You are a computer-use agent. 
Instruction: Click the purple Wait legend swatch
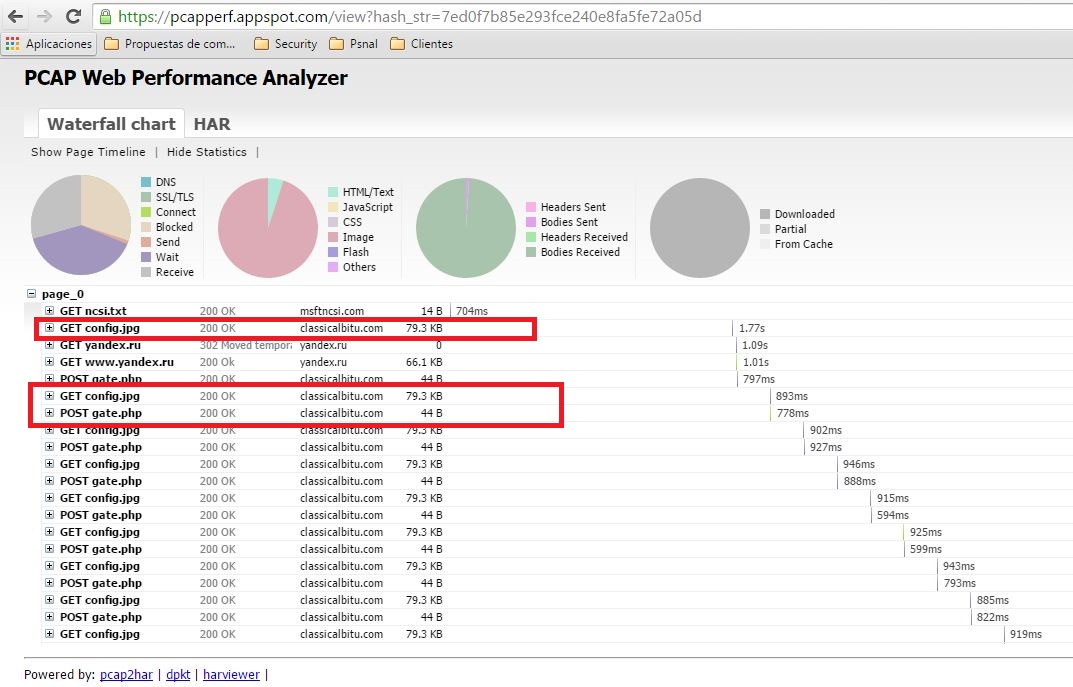tap(146, 257)
